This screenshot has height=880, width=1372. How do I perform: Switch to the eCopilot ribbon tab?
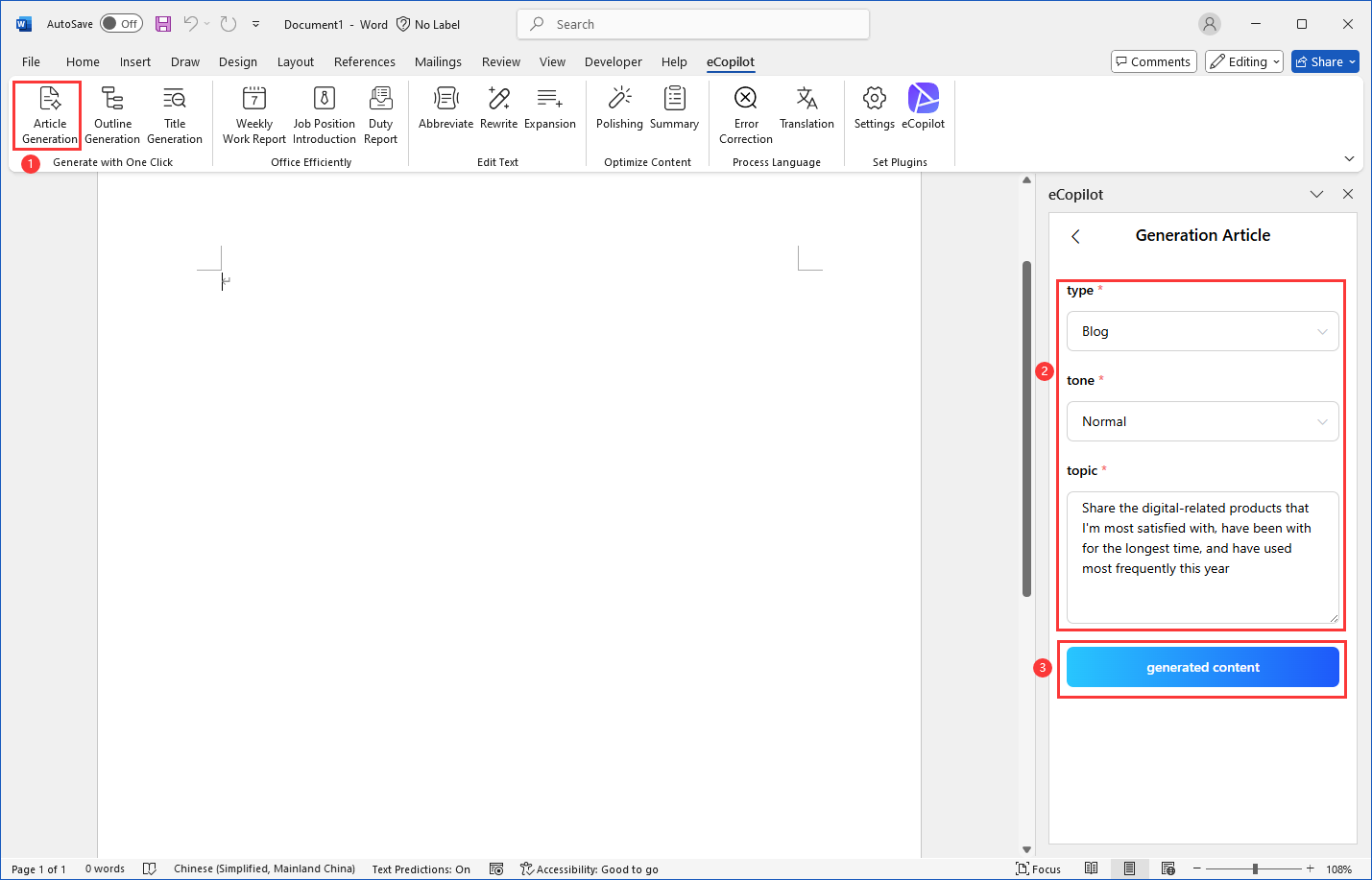[730, 61]
